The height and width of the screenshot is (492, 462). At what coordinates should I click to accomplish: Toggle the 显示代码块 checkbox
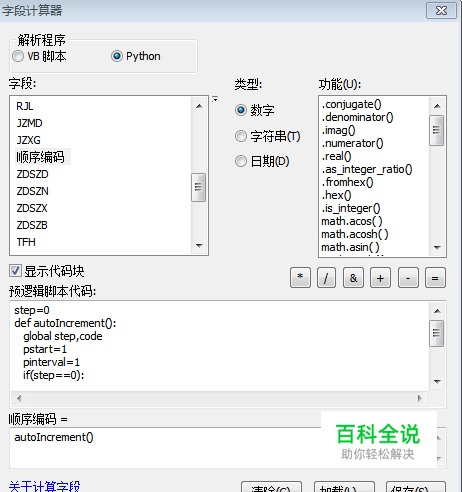pyautogui.click(x=15, y=271)
